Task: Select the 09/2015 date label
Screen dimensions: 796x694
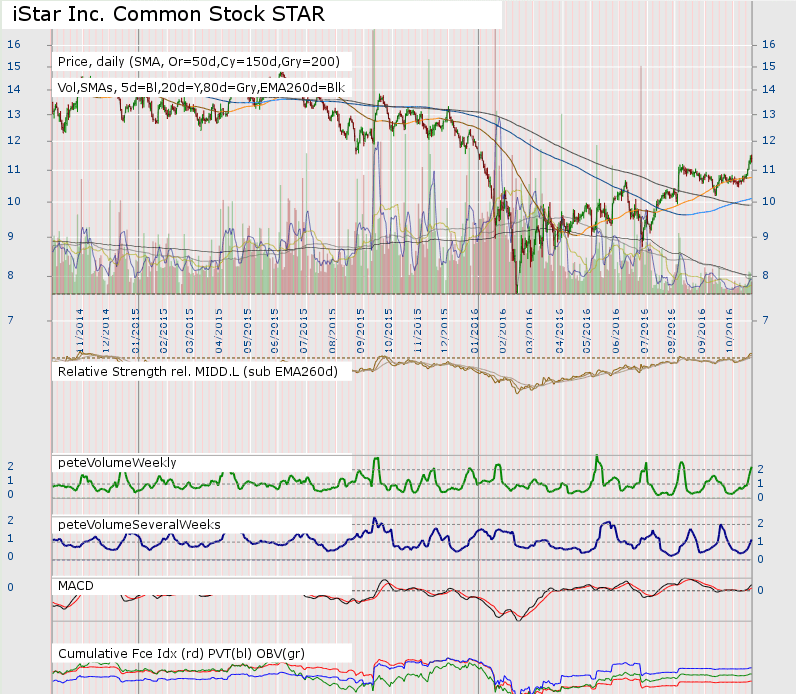Action: click(360, 331)
